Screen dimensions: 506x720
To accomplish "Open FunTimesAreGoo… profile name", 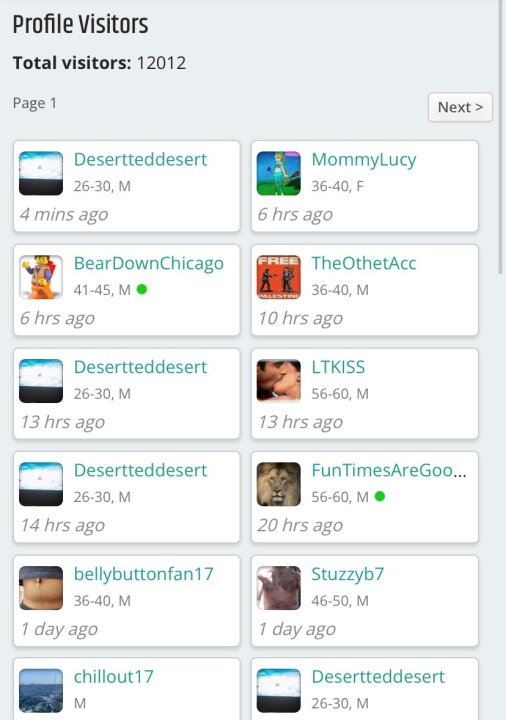I will pyautogui.click(x=388, y=470).
